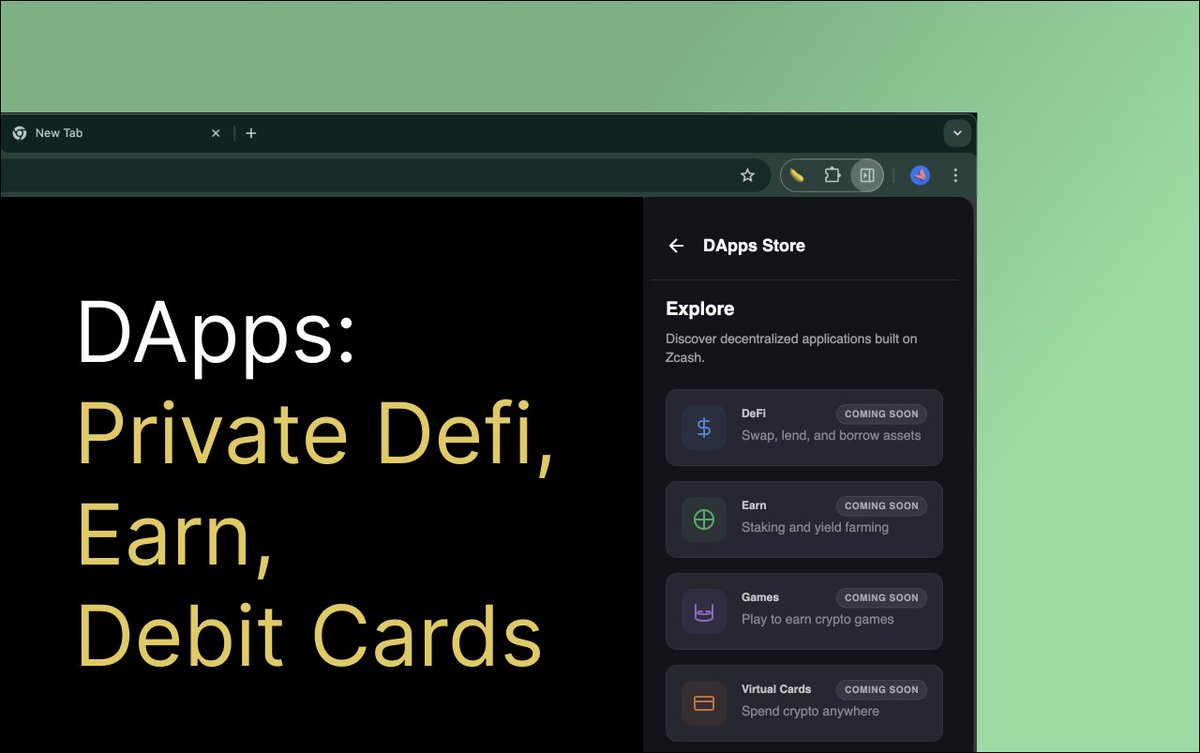The height and width of the screenshot is (753, 1200).
Task: Open the Chrome profile avatar
Action: (920, 175)
